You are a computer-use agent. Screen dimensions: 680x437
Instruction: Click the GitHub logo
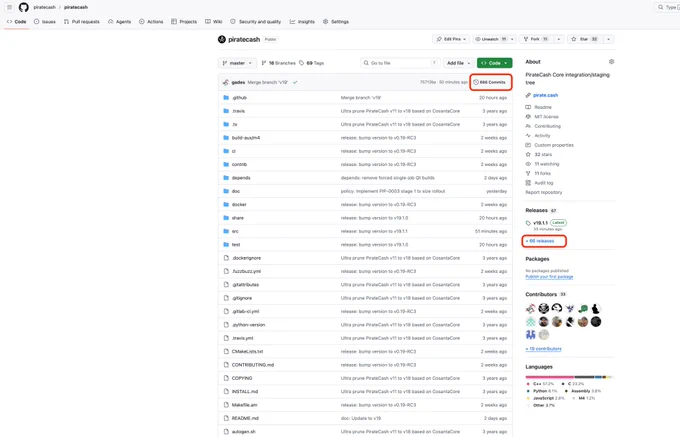point(23,7)
